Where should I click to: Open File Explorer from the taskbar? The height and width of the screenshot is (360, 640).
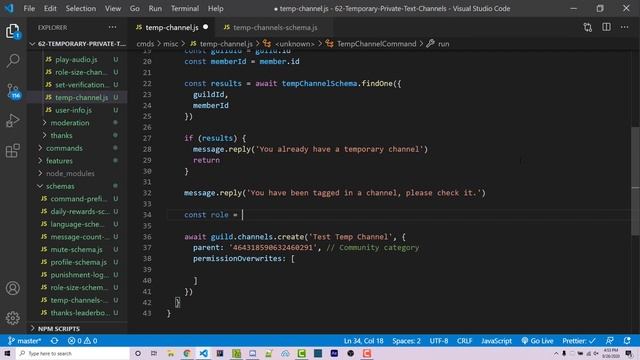tap(171, 353)
